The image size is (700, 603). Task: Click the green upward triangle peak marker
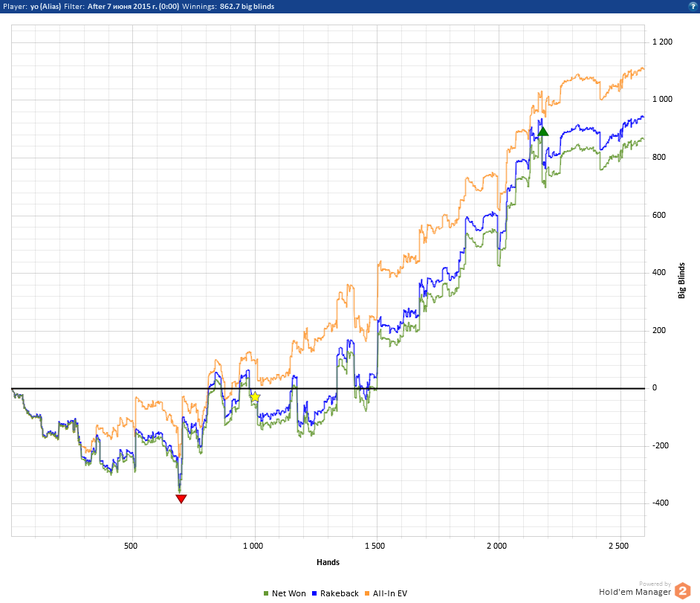pos(543,131)
